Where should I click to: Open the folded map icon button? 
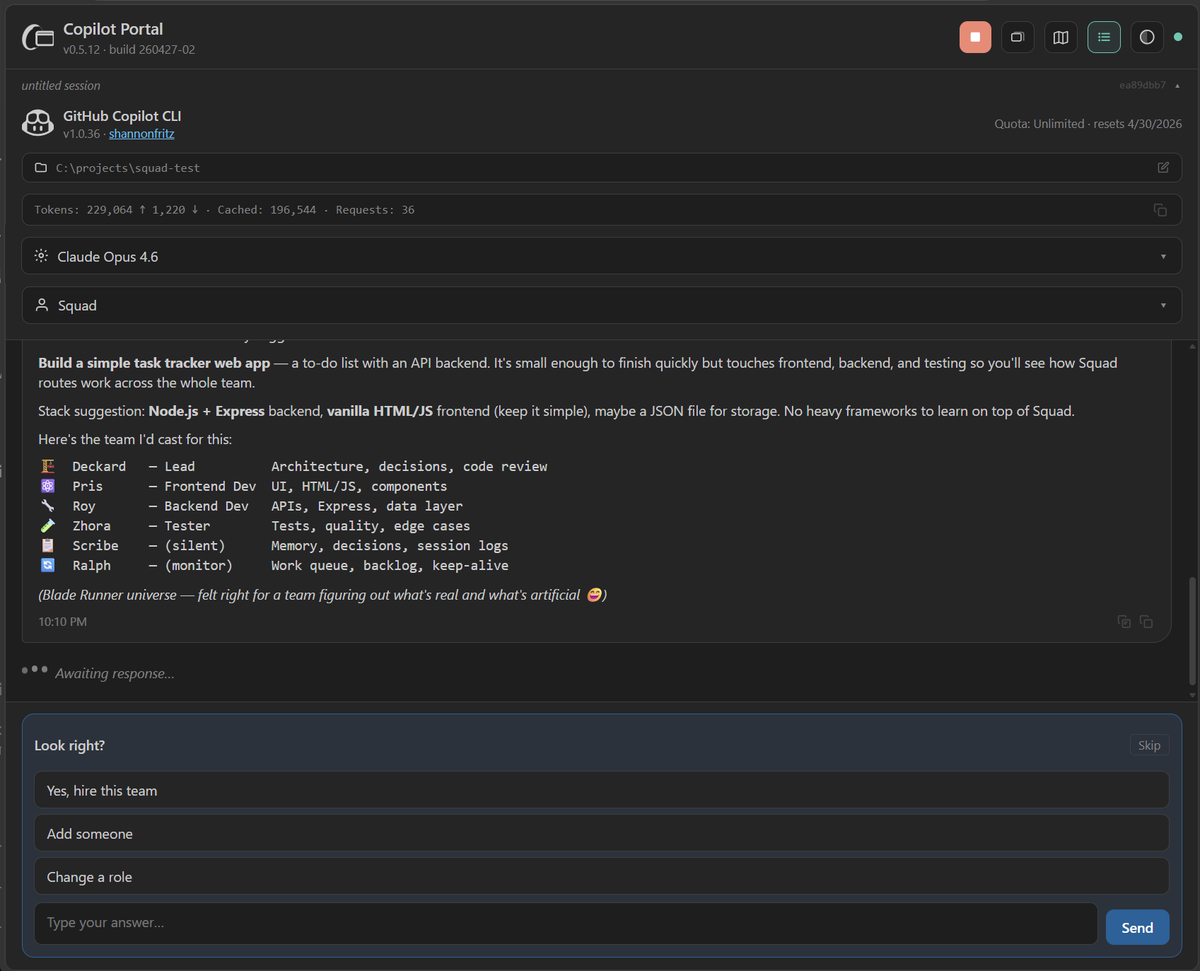pyautogui.click(x=1061, y=37)
